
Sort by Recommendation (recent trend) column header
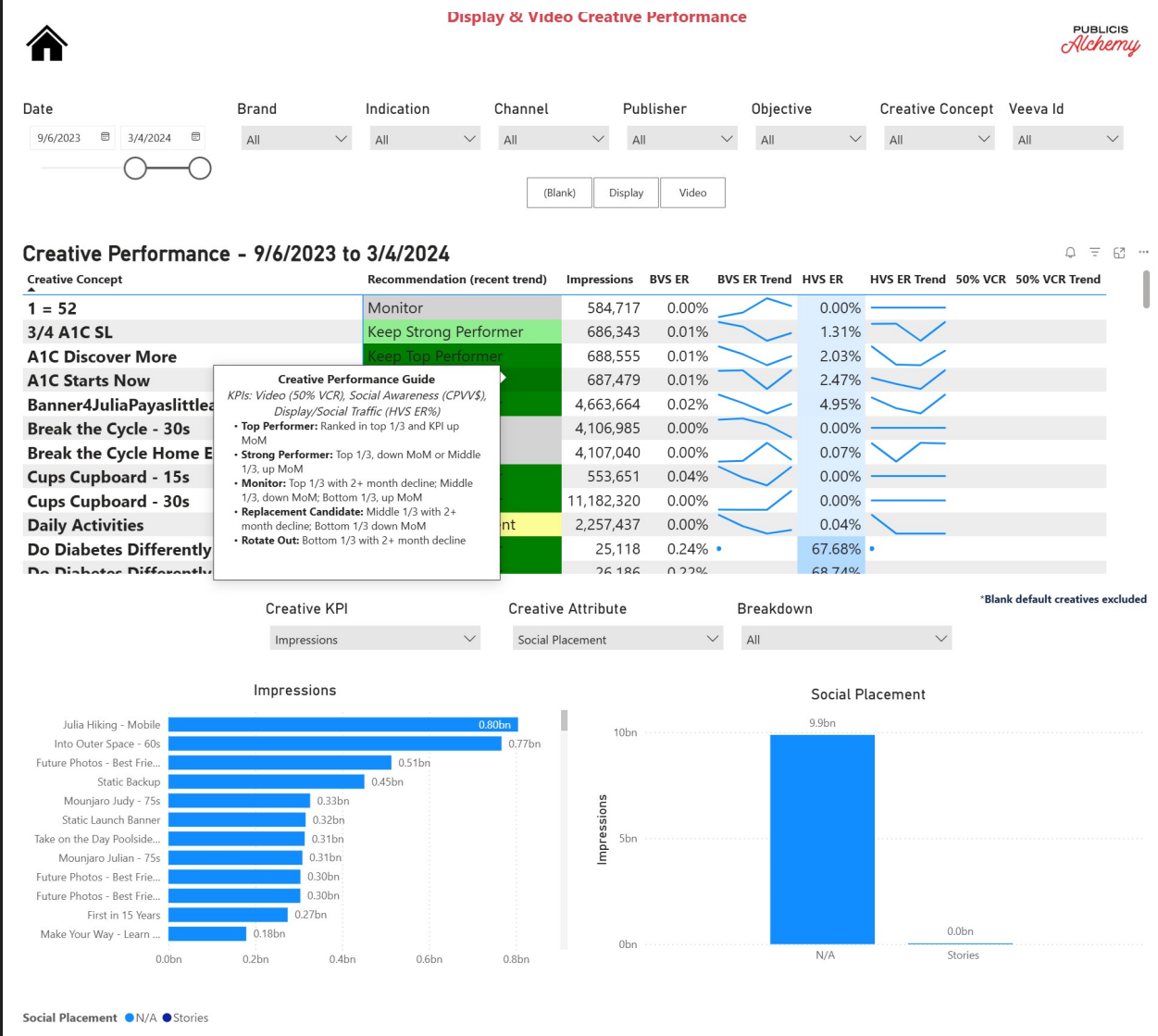[457, 280]
